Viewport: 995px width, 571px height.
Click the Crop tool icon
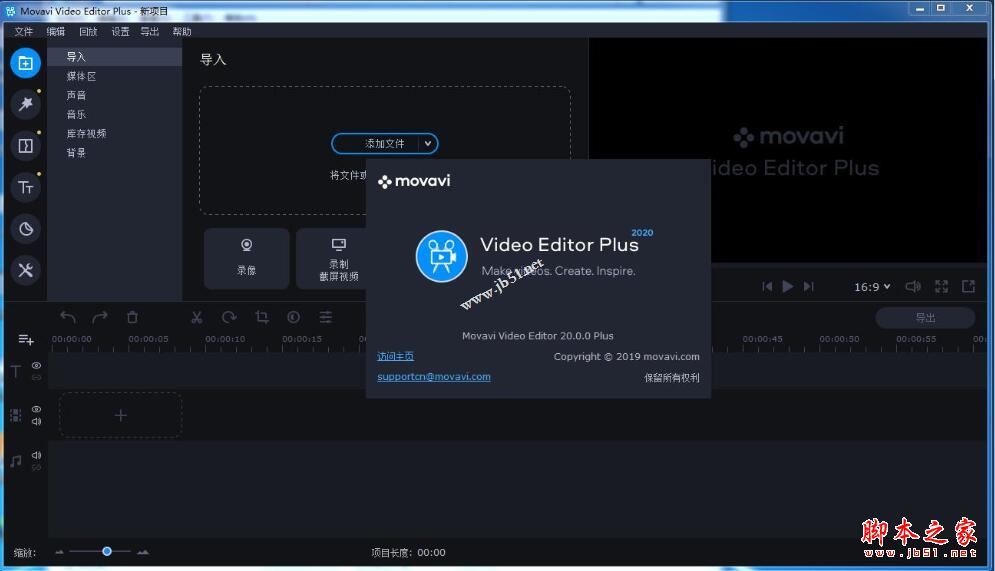261,317
